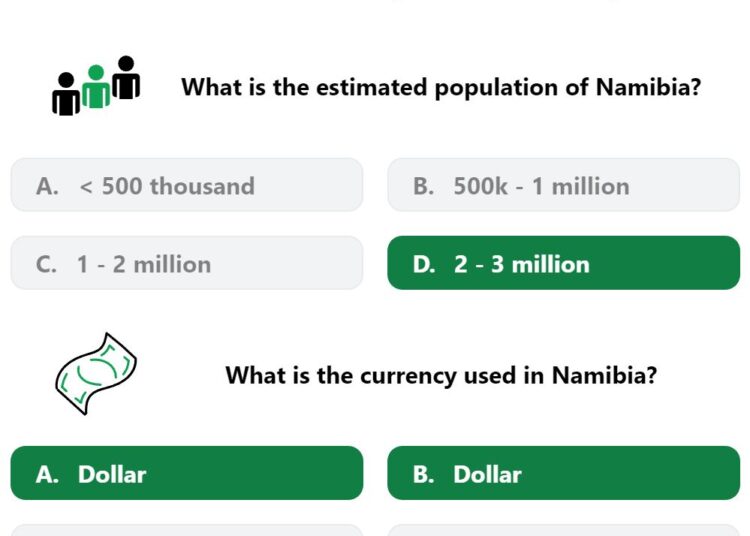The width and height of the screenshot is (750, 536).
Task: Click the partially visible currency option D
Action: point(563,530)
